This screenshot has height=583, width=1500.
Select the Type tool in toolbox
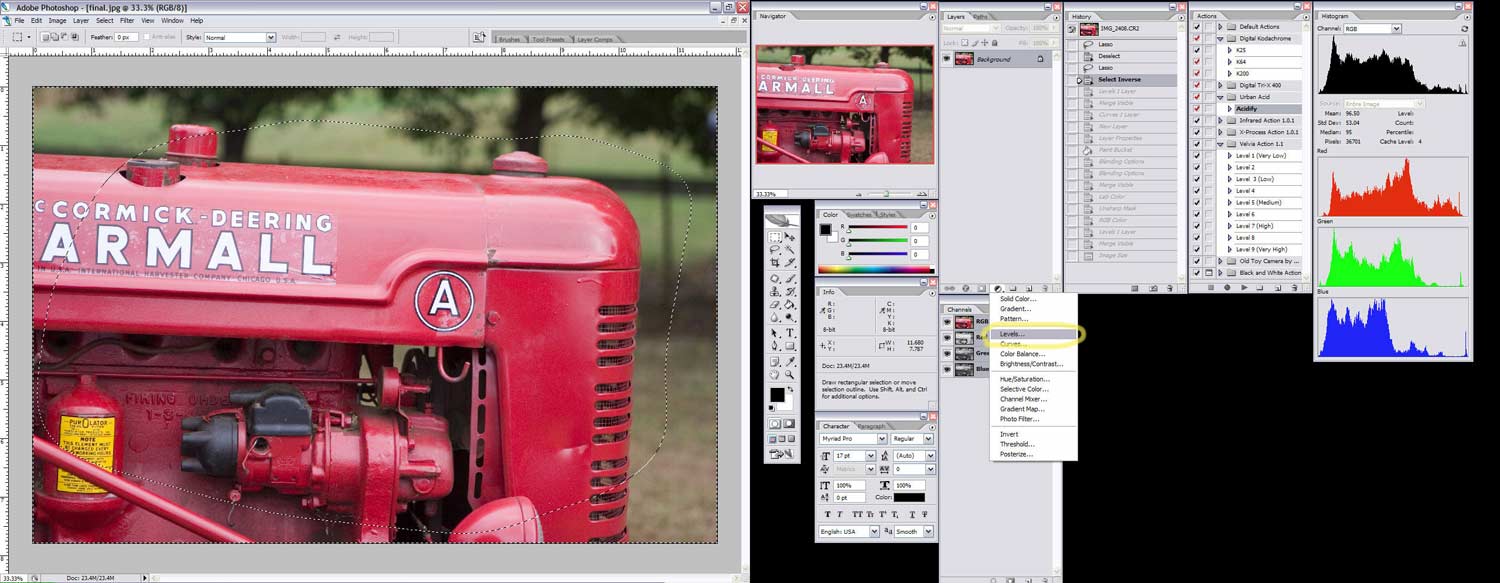pos(790,333)
